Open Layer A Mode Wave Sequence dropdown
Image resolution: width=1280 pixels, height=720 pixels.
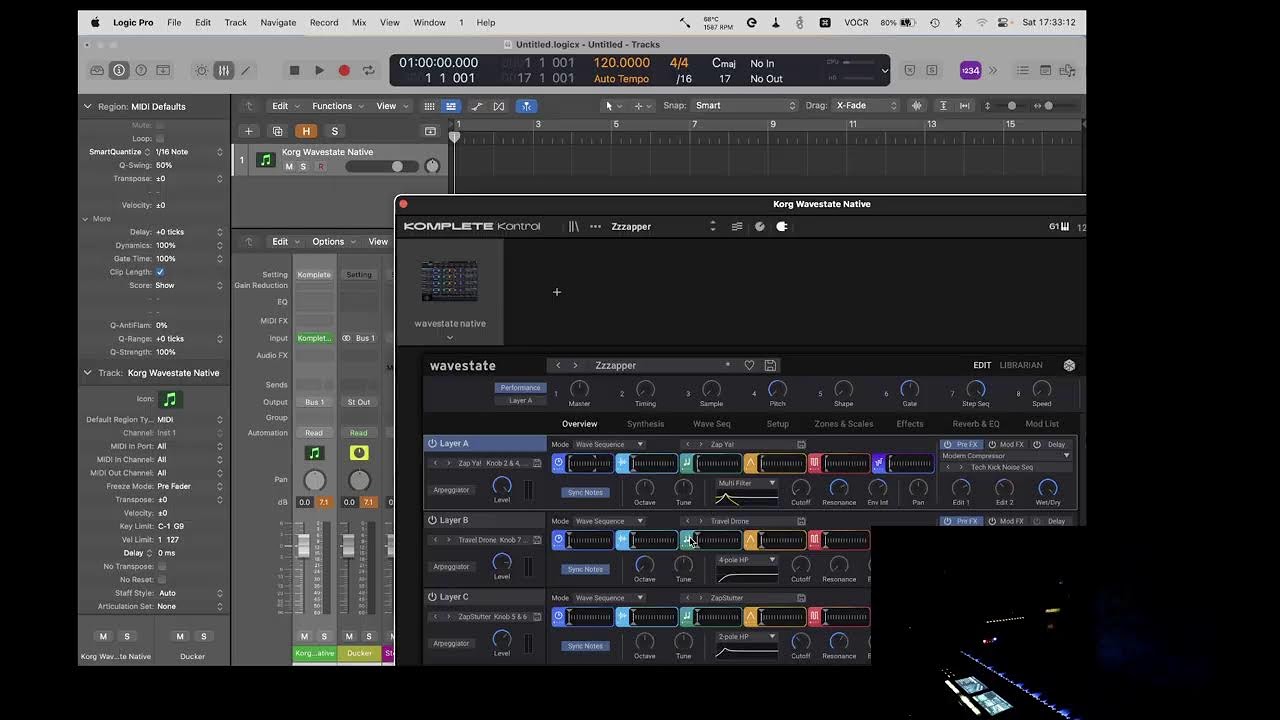tap(609, 444)
